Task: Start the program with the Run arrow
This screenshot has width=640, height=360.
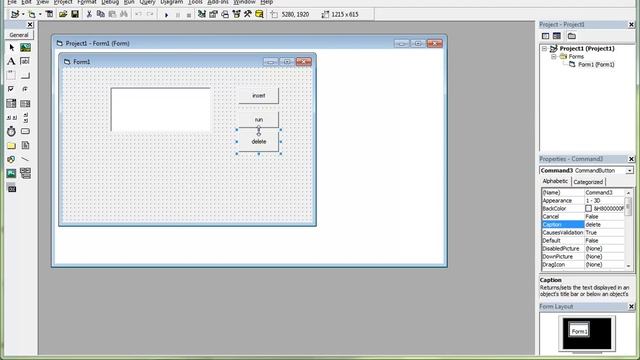Action: [166, 15]
